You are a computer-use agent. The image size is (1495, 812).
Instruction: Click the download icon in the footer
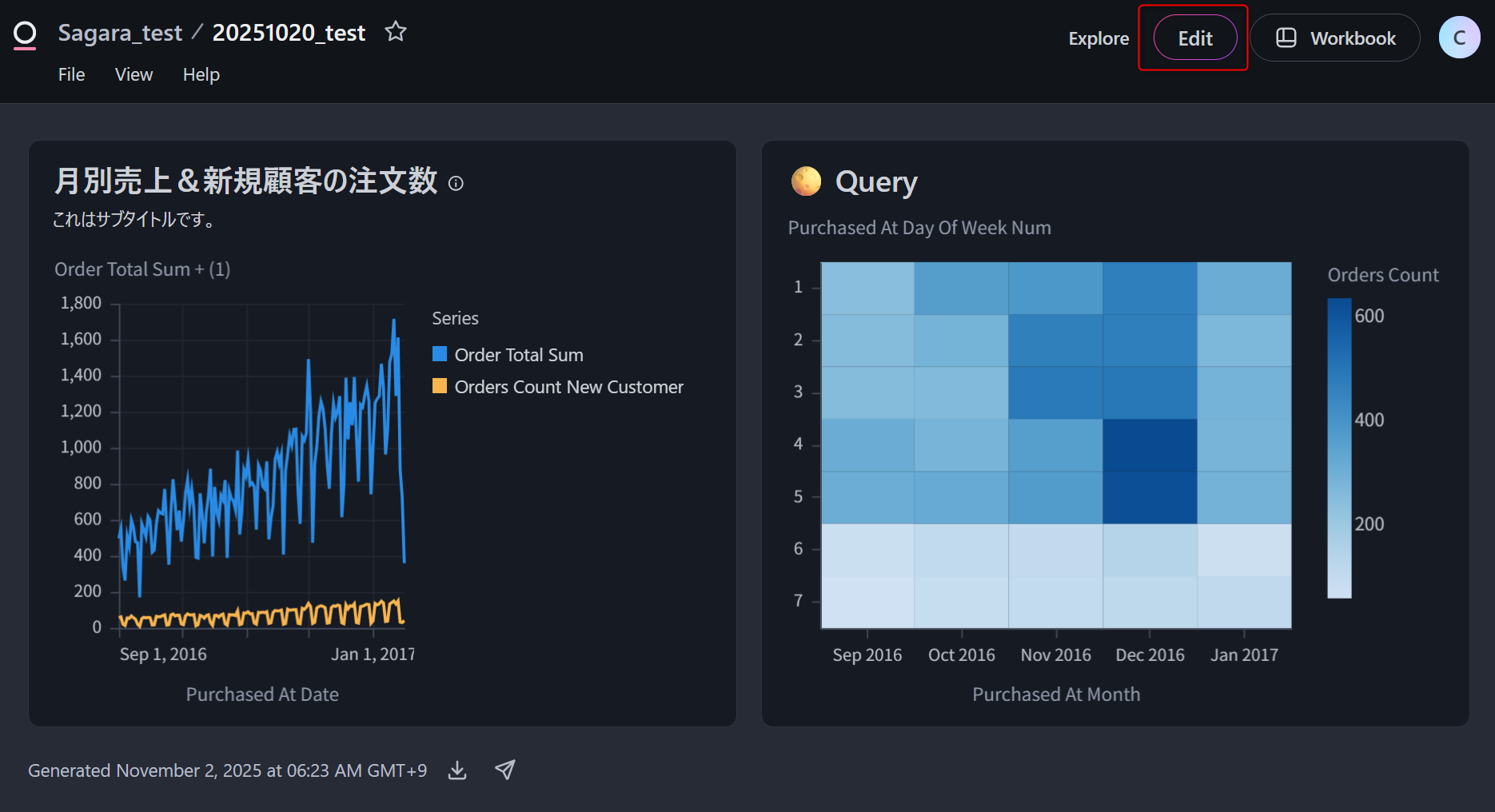[x=457, y=770]
